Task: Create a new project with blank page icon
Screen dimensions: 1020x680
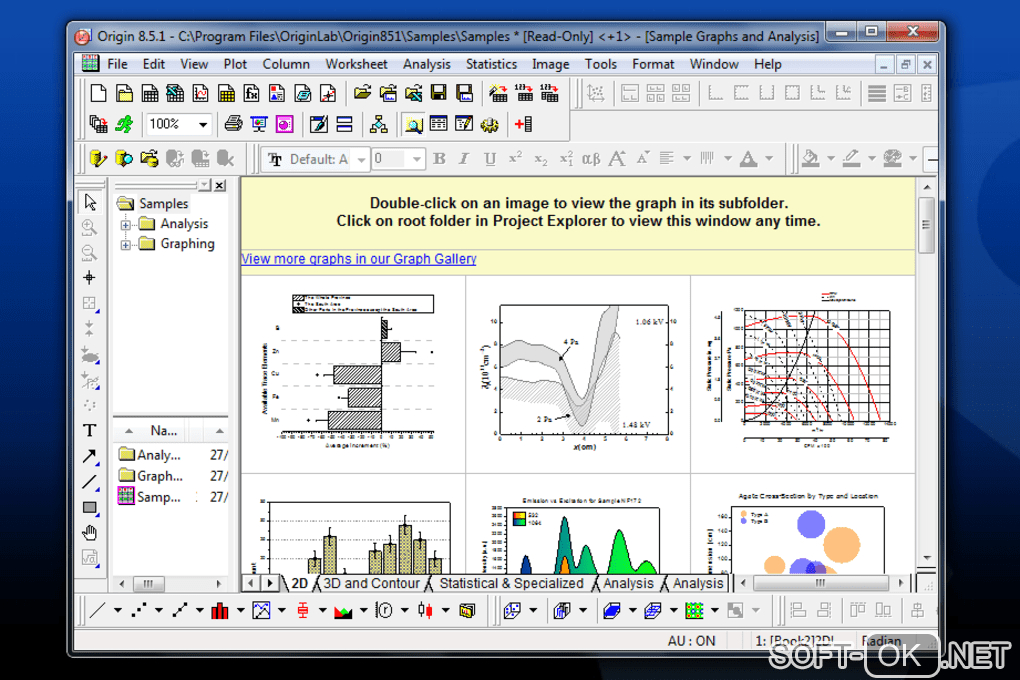Action: point(98,93)
